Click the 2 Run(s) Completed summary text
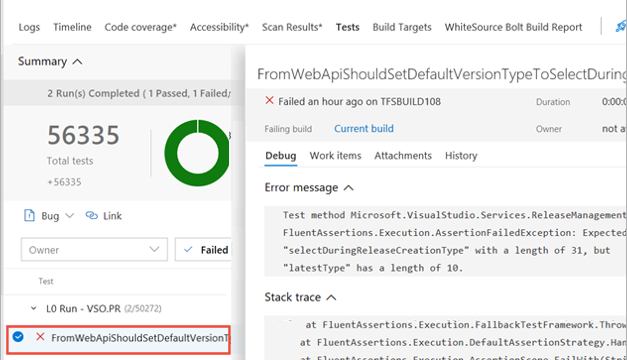This screenshot has height=360, width=627. [139, 93]
